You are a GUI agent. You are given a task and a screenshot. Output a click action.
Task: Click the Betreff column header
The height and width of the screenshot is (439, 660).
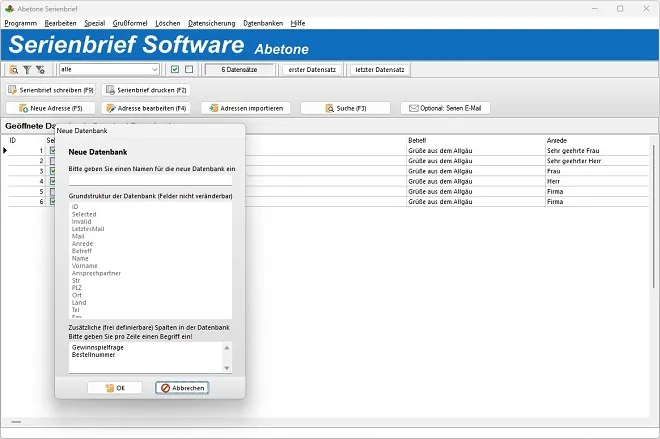(417, 140)
